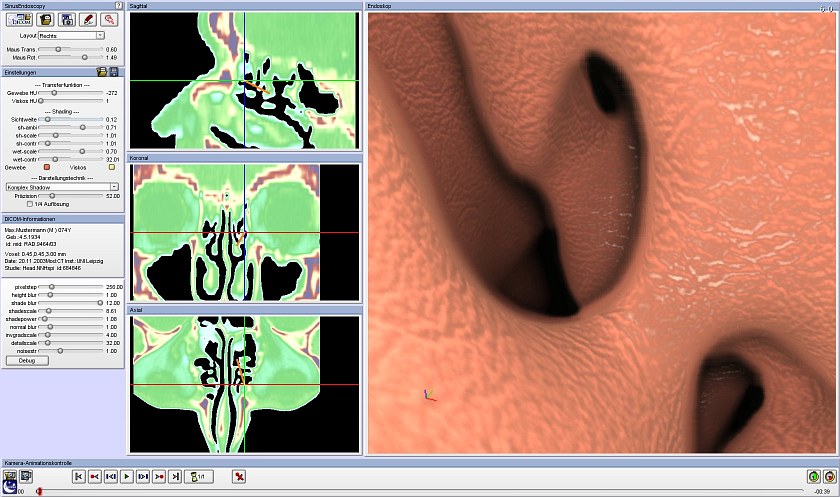The width and height of the screenshot is (840, 497).
Task: Jump to first frame of camera animation
Action: (79, 477)
